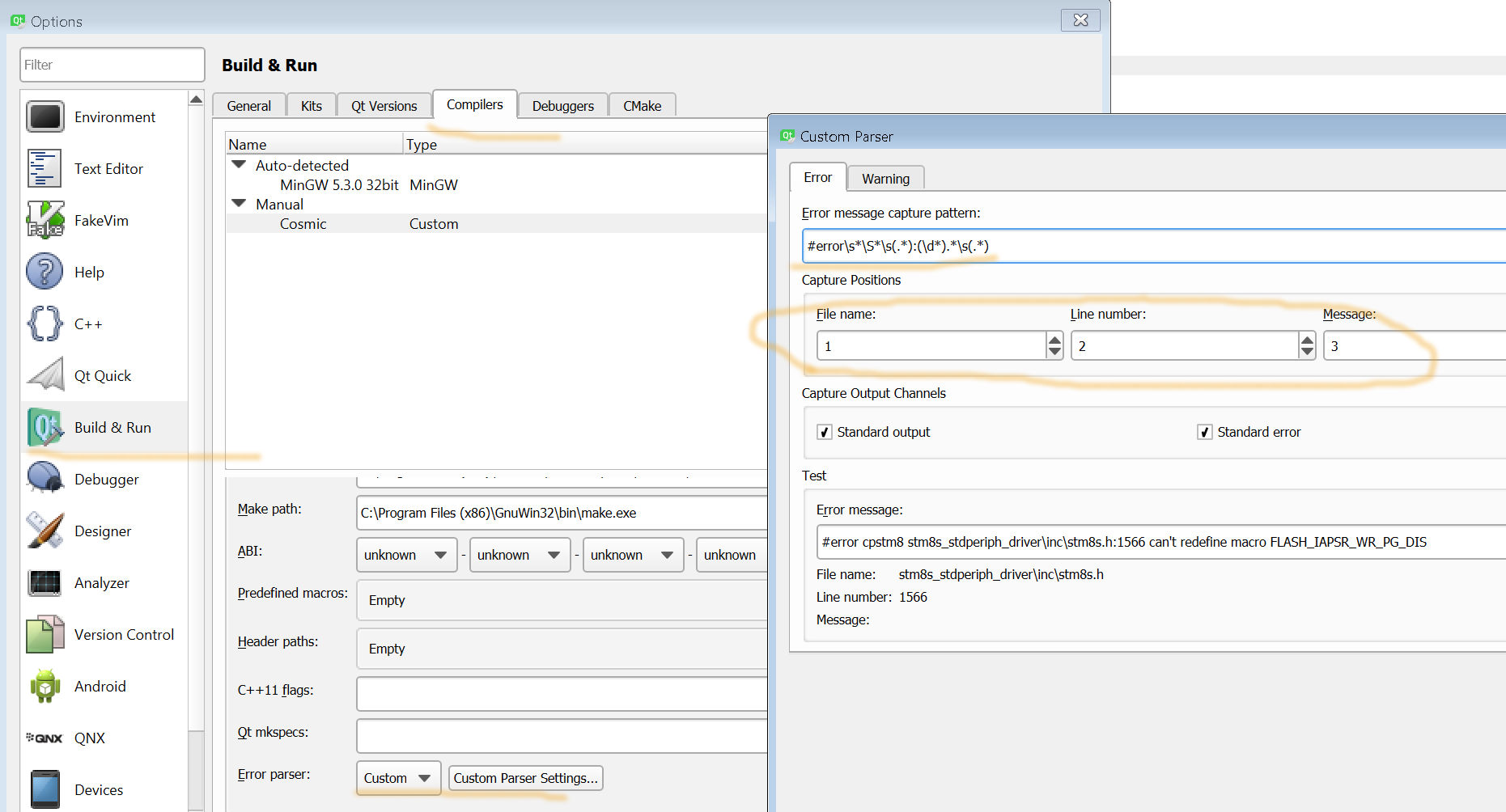Screen dimensions: 1506x812
Task: Select the Build & Run icon
Action: click(45, 427)
